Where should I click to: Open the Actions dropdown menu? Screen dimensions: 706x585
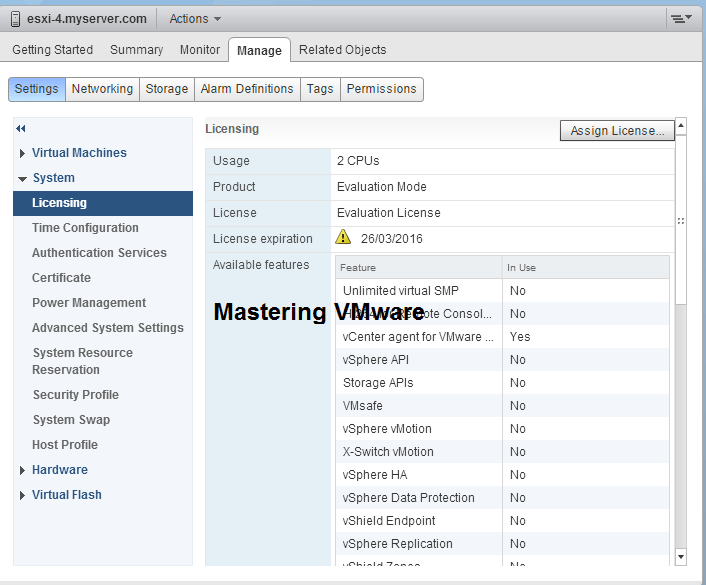click(x=195, y=19)
